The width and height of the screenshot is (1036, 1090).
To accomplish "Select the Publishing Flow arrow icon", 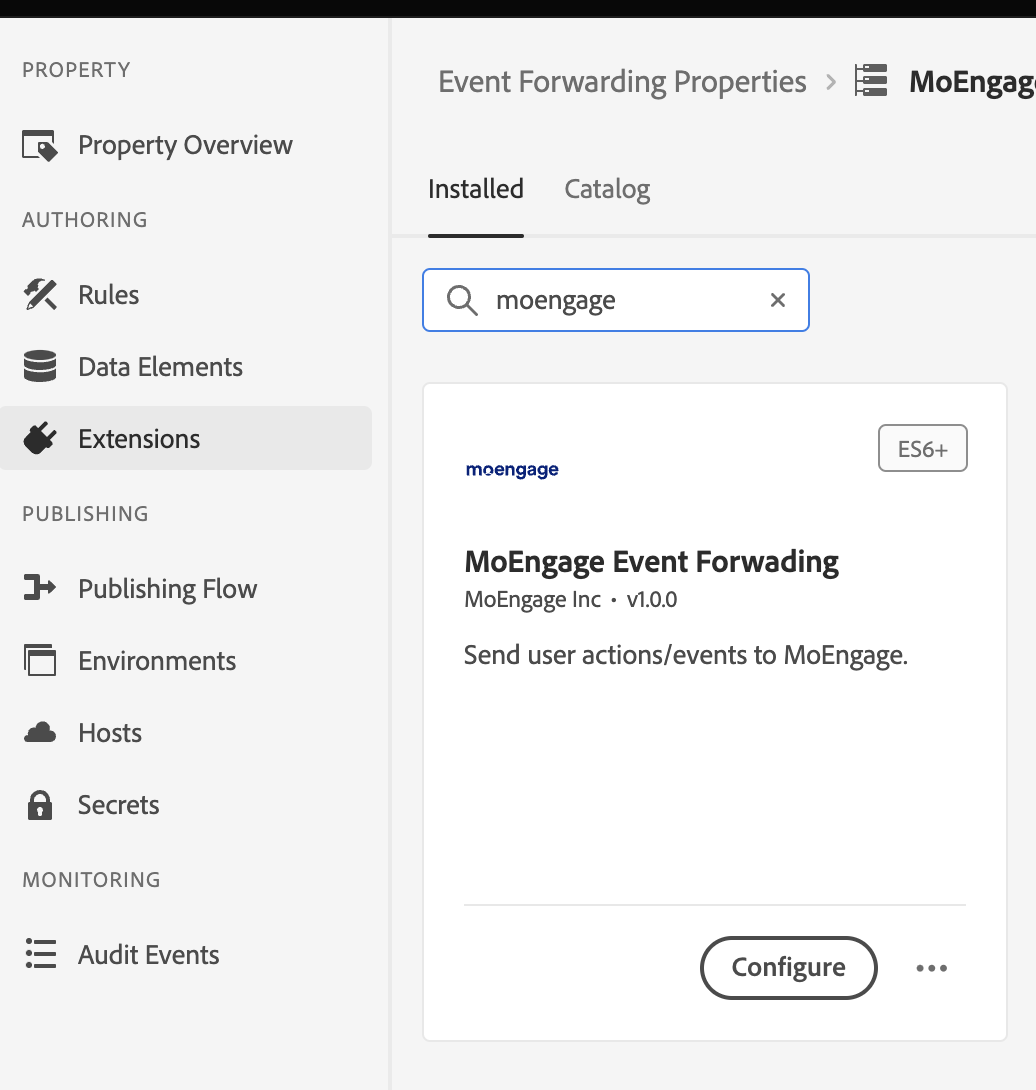I will point(40,588).
